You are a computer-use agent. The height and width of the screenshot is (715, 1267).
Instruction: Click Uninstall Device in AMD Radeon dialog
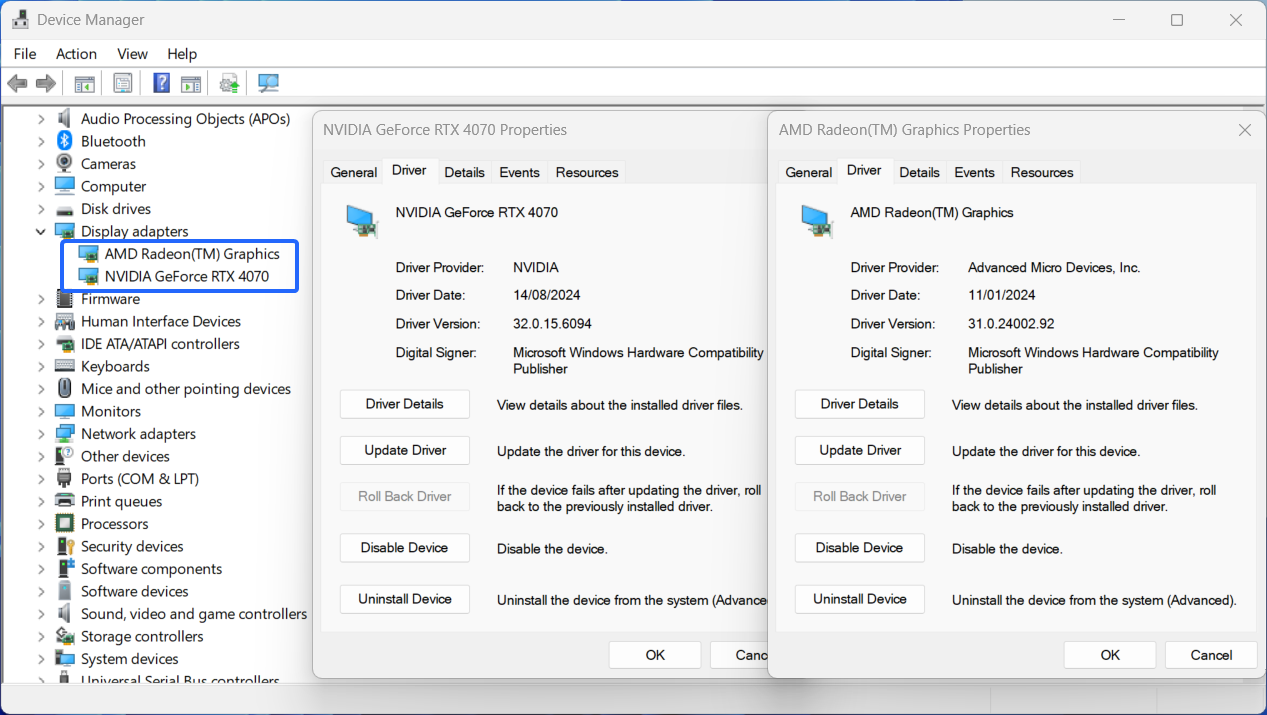(x=859, y=599)
